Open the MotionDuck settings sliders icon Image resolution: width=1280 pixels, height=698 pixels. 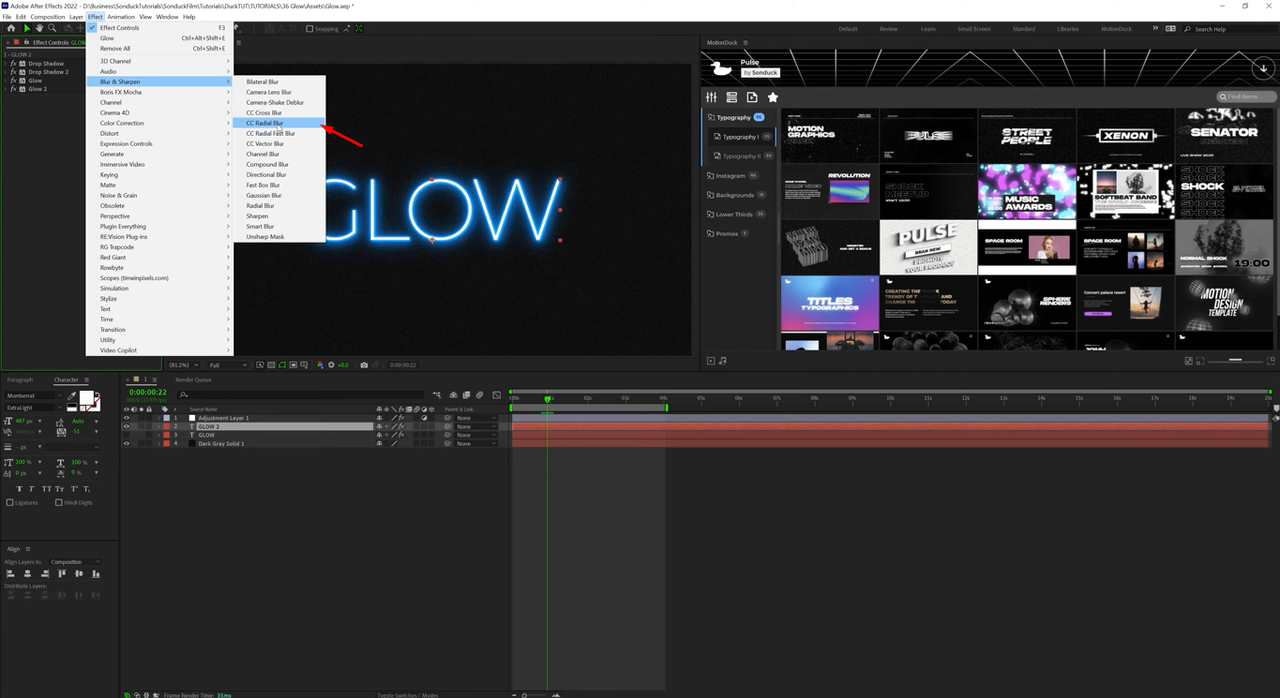click(712, 97)
